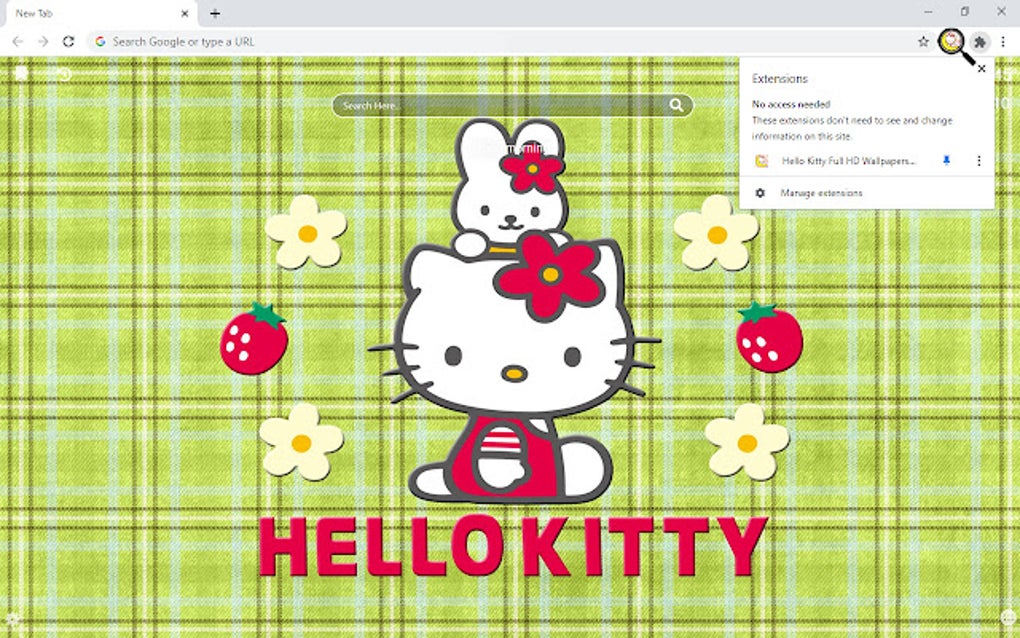Open the history clock icon on the page
Screen dimensions: 1020x638
tap(64, 73)
